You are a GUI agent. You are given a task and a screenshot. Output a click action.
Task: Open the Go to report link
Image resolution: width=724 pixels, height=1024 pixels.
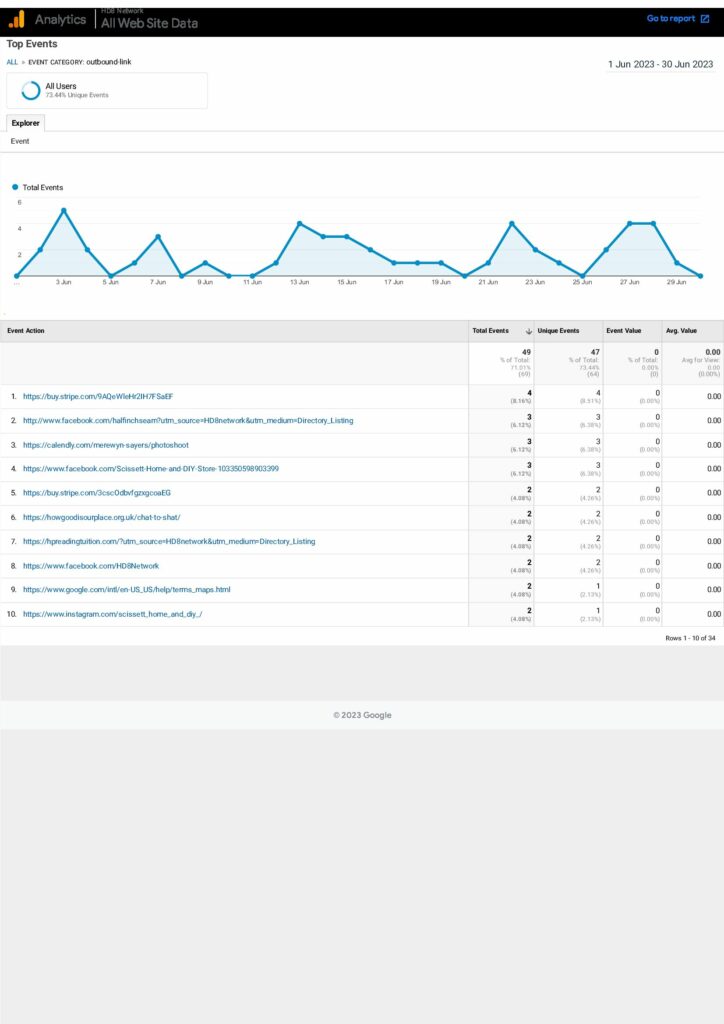[x=670, y=19]
